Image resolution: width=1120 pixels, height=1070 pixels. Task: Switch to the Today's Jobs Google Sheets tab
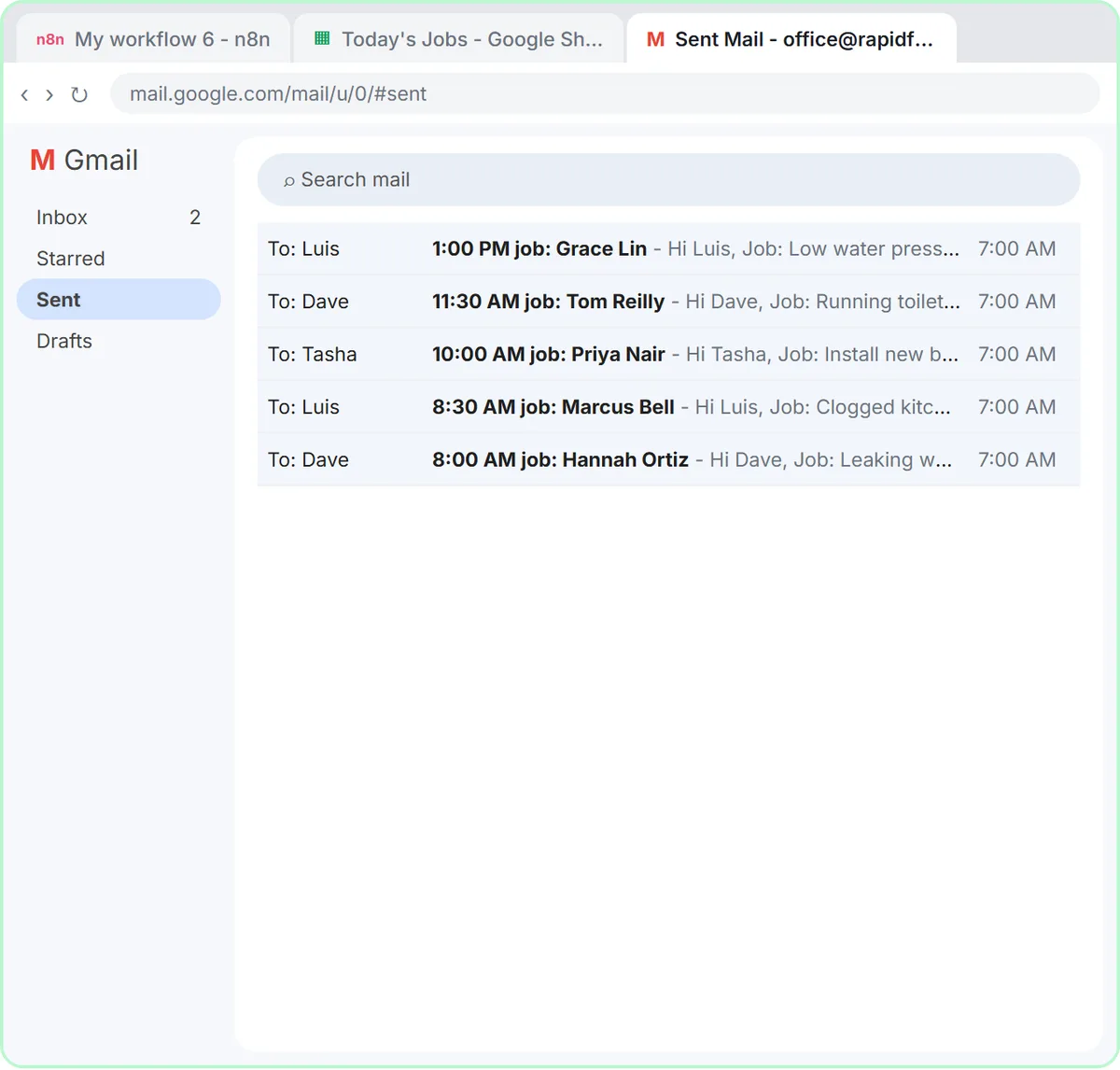point(458,38)
